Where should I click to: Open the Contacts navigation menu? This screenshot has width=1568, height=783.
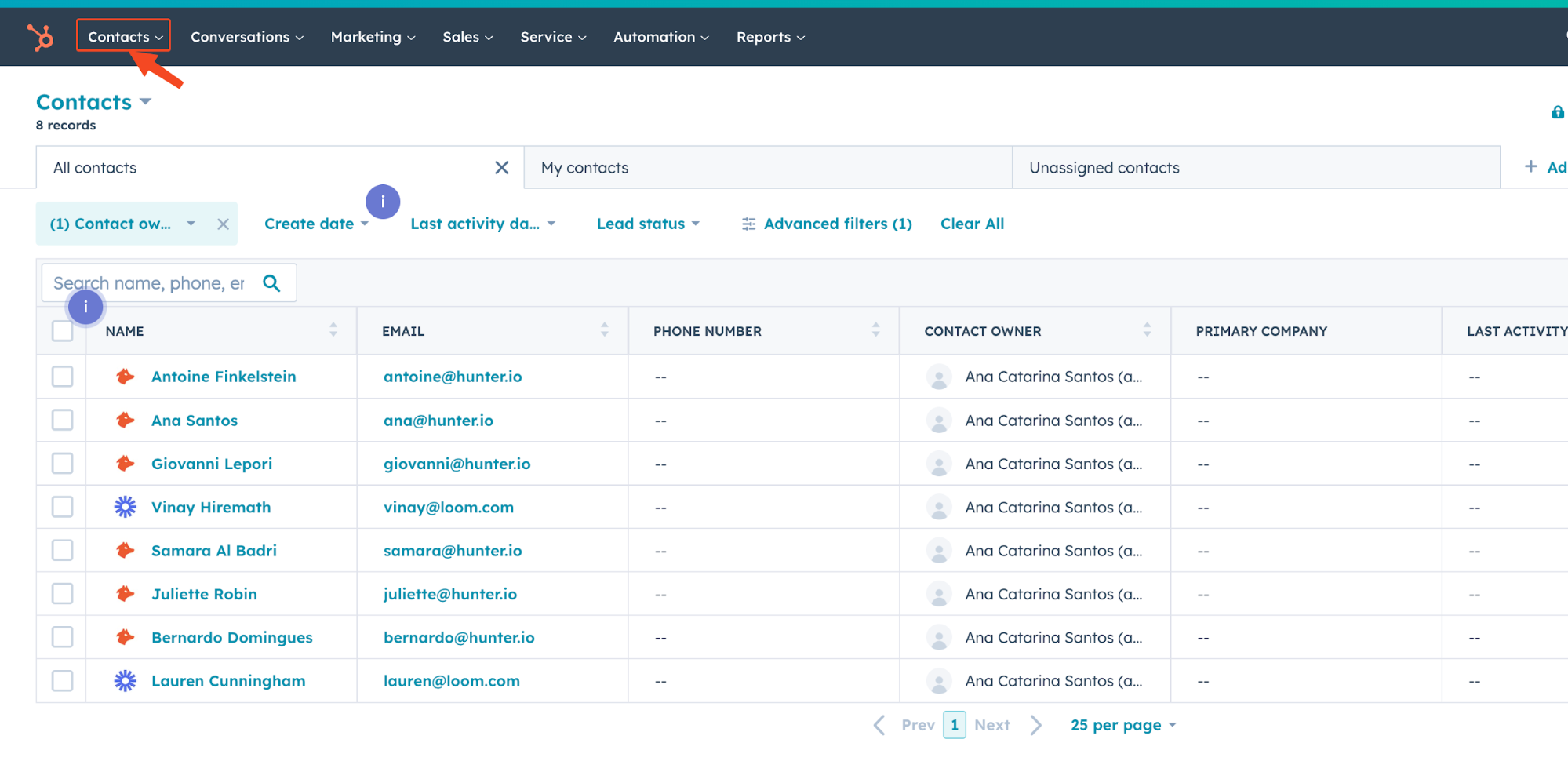coord(124,36)
